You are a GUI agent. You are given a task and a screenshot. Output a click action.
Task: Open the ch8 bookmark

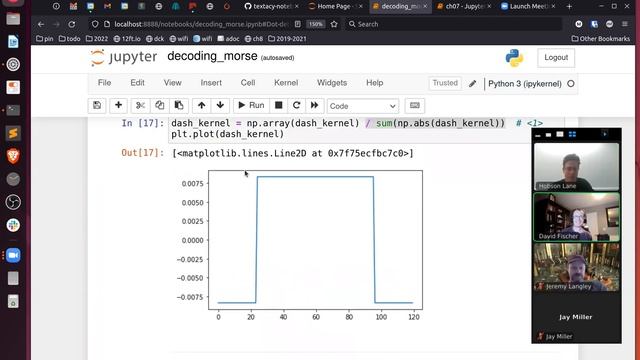253,39
